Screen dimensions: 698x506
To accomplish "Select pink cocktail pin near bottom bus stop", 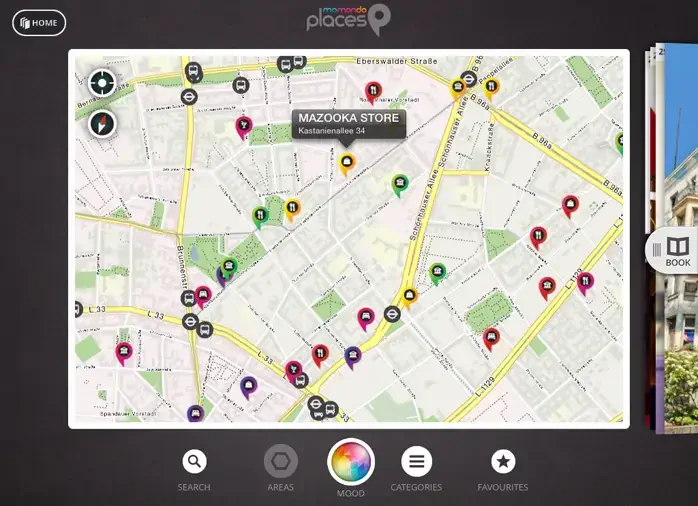I will [x=293, y=371].
